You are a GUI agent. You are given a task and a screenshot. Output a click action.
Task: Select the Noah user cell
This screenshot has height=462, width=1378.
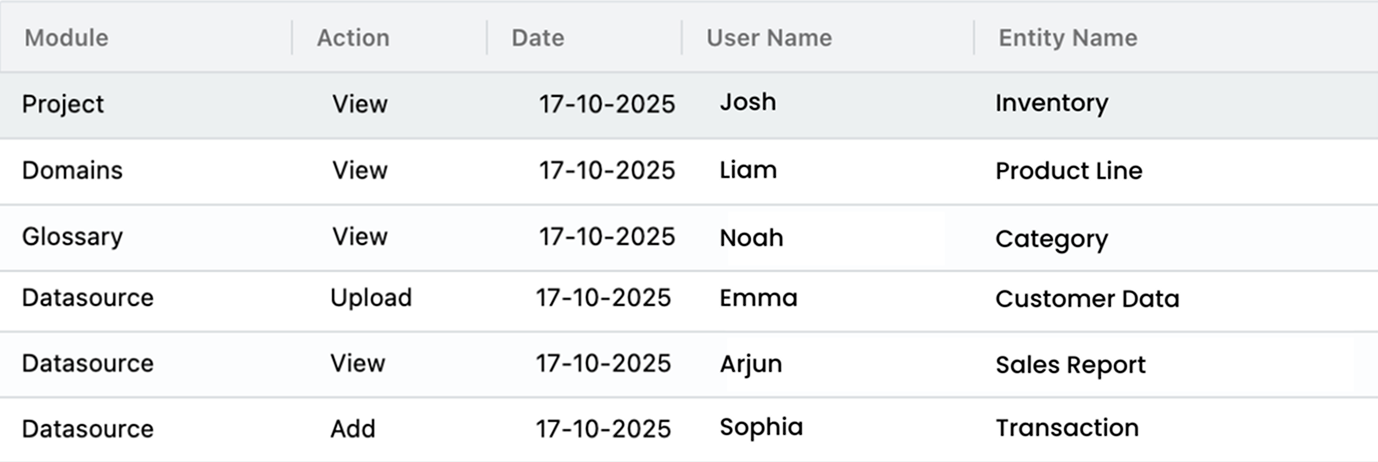click(751, 238)
